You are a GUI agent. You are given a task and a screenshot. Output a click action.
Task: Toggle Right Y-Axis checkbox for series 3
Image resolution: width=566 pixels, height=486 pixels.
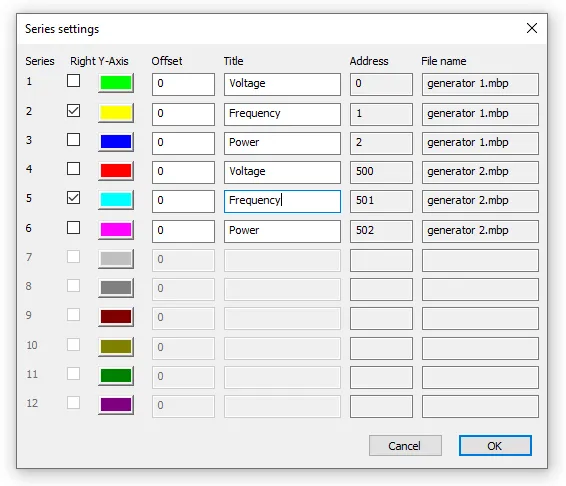73,139
